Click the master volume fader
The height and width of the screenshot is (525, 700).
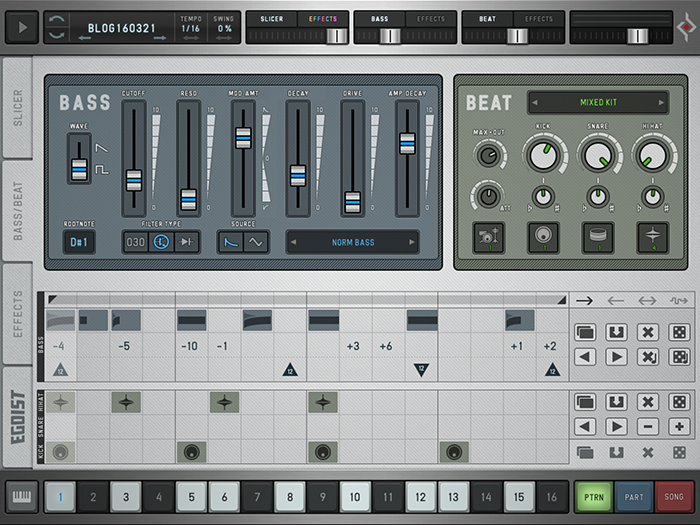tap(637, 36)
